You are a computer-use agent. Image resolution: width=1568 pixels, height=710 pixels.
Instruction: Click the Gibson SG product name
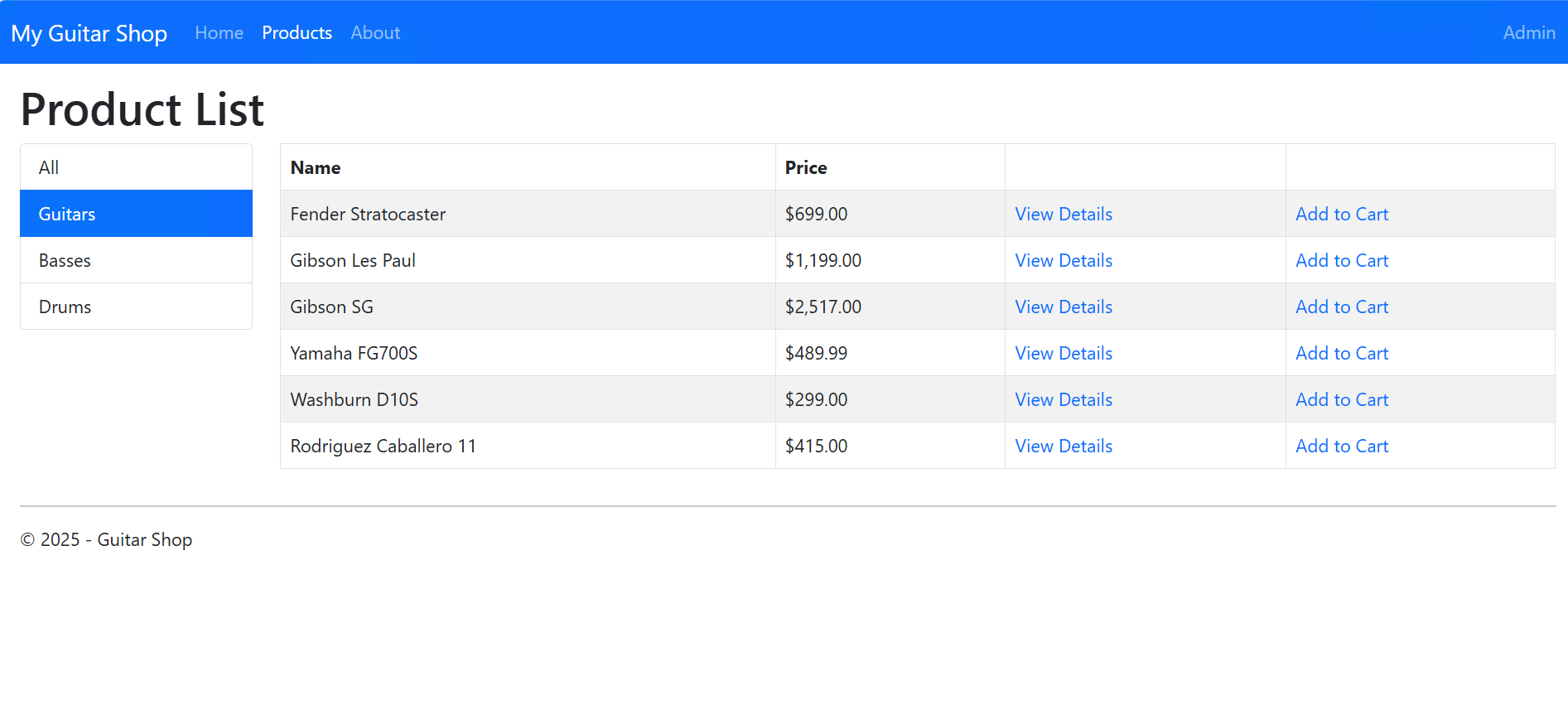click(x=332, y=307)
